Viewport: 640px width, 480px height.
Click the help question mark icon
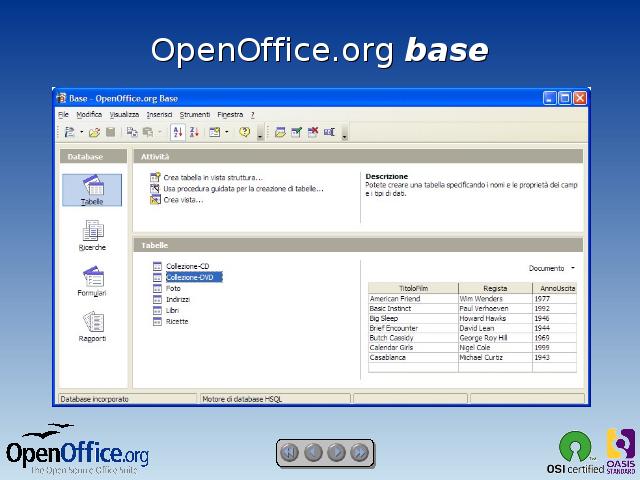[244, 132]
